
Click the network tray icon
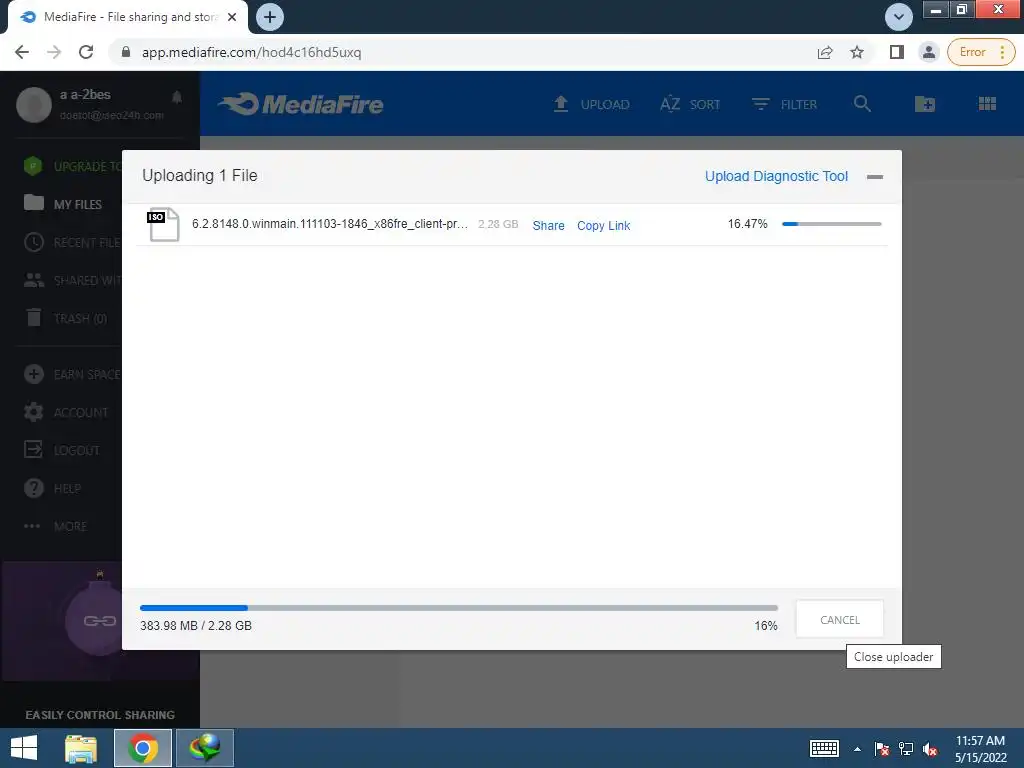pos(906,749)
